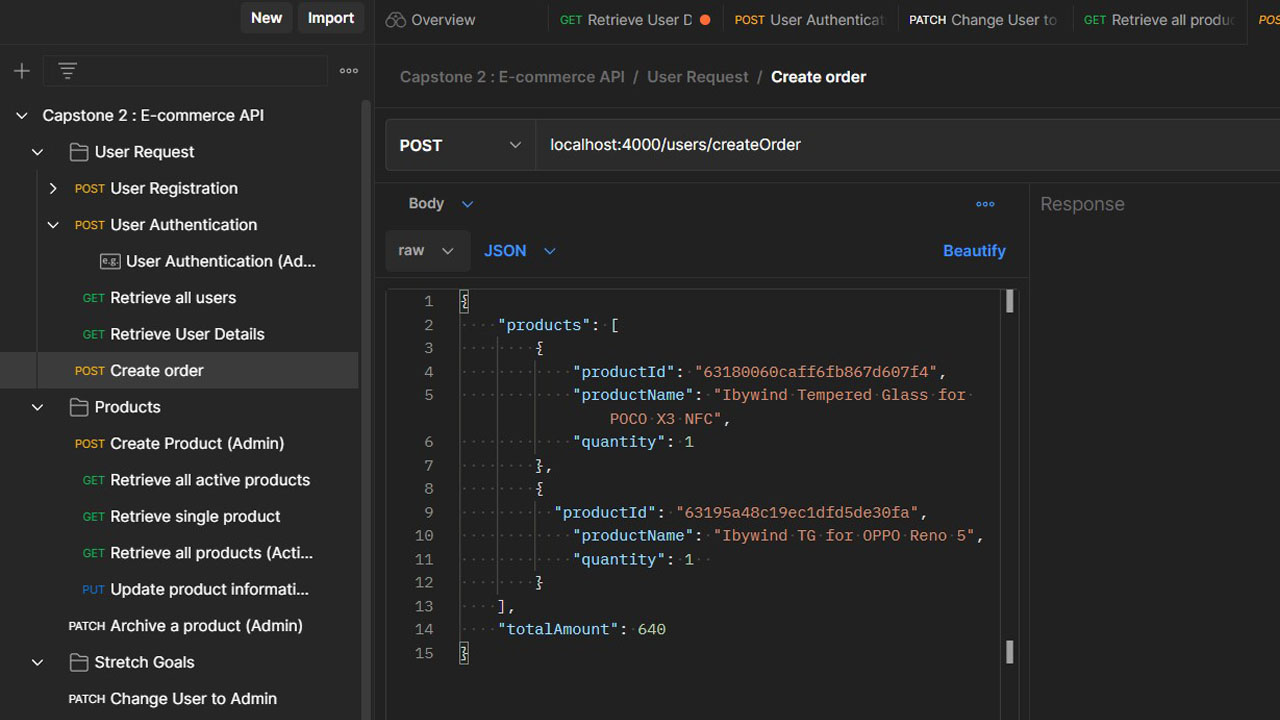Click Capstone 2 : E-commerce API breadcrumb

pyautogui.click(x=512, y=77)
